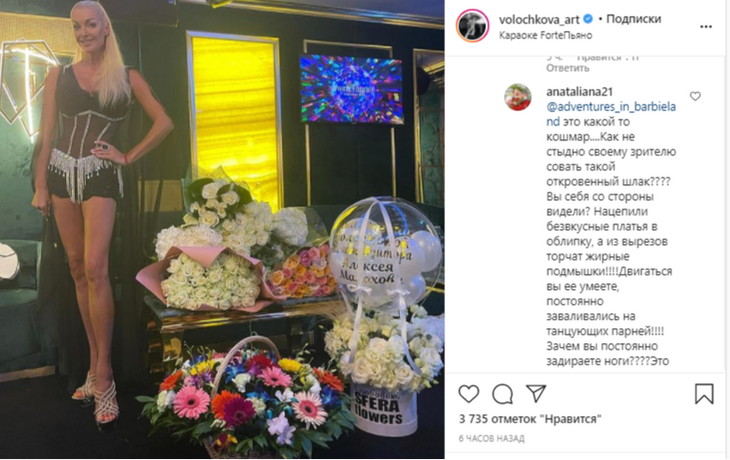Open anataliana21's avatar picture
Screen dimensions: 730x460
(x=518, y=97)
